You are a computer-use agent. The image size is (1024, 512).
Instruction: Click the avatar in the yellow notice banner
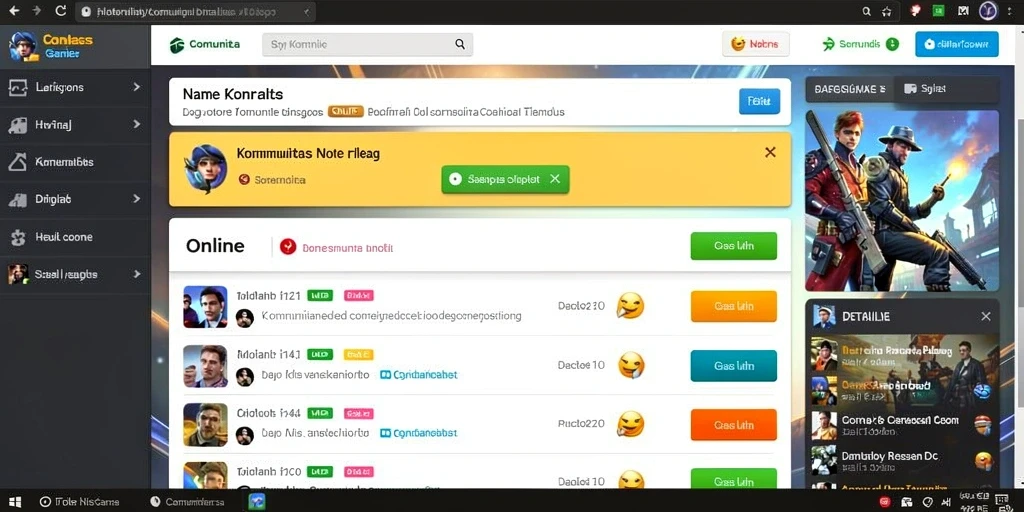pyautogui.click(x=206, y=168)
